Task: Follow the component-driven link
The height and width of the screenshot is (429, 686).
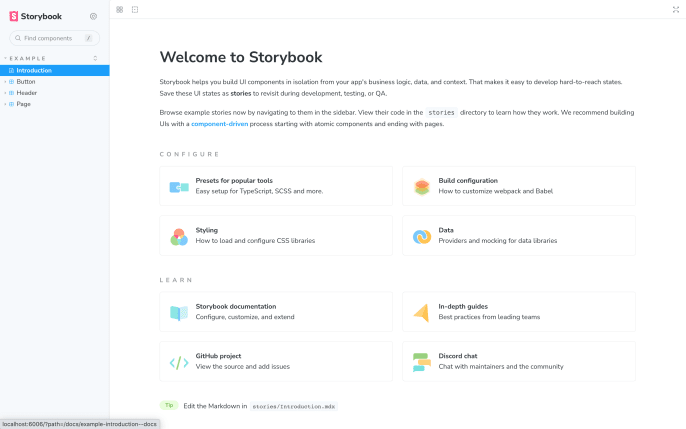Action: tap(219, 124)
